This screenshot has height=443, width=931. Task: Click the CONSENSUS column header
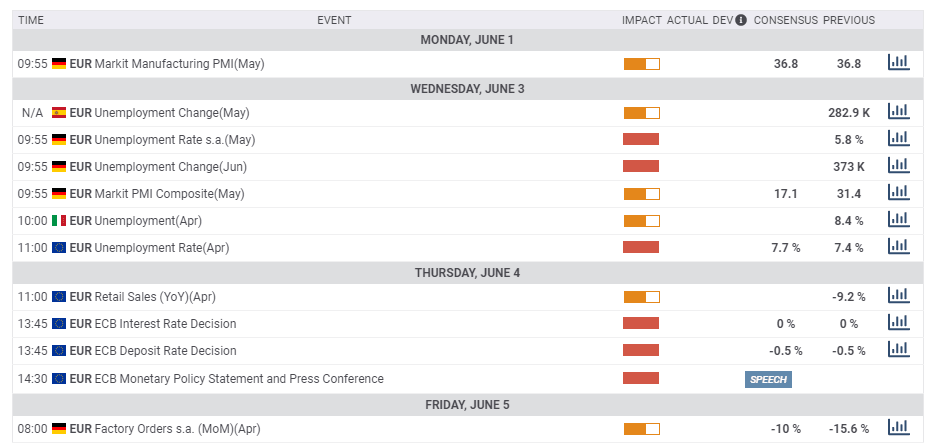pos(786,20)
